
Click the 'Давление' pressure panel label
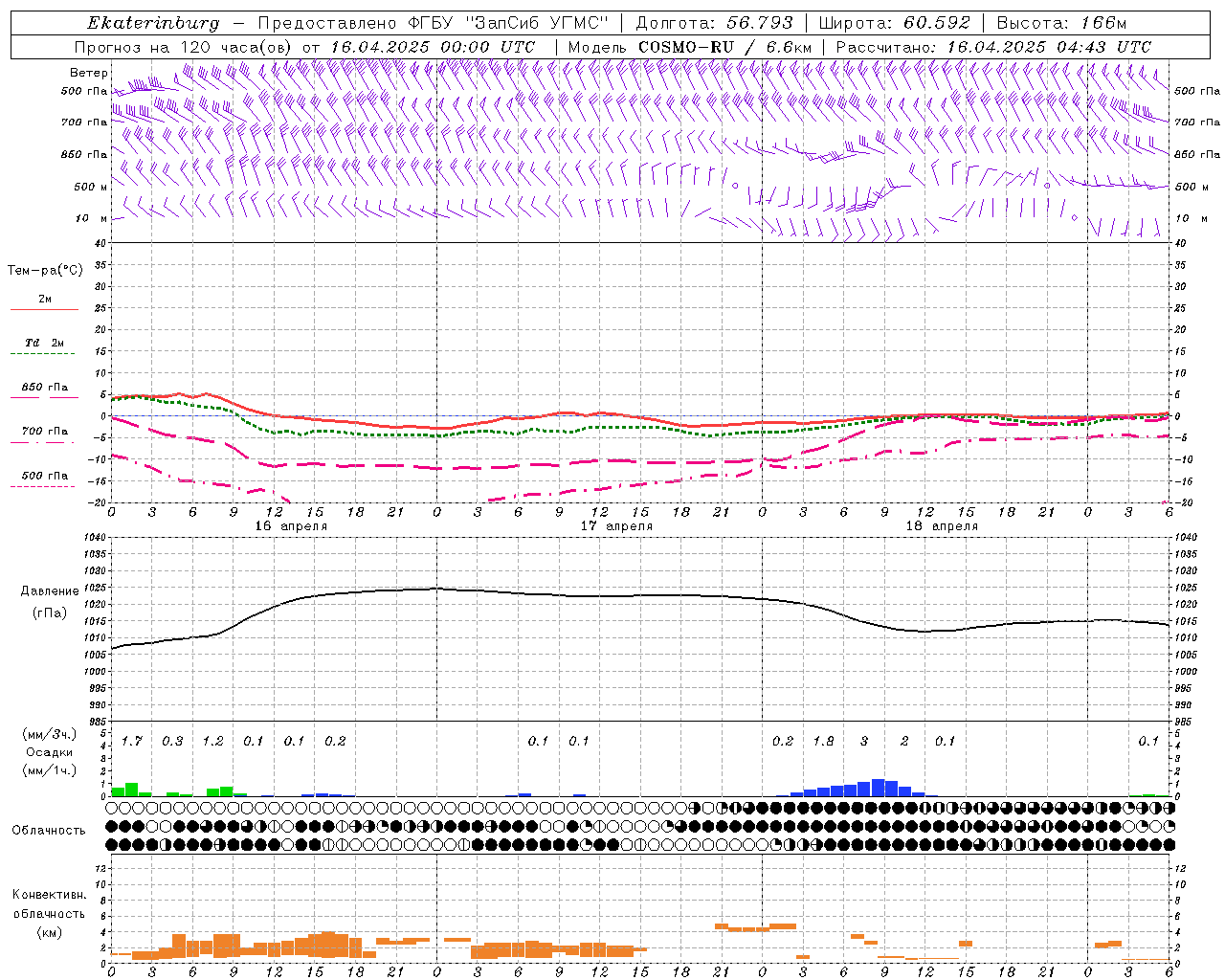[x=50, y=591]
